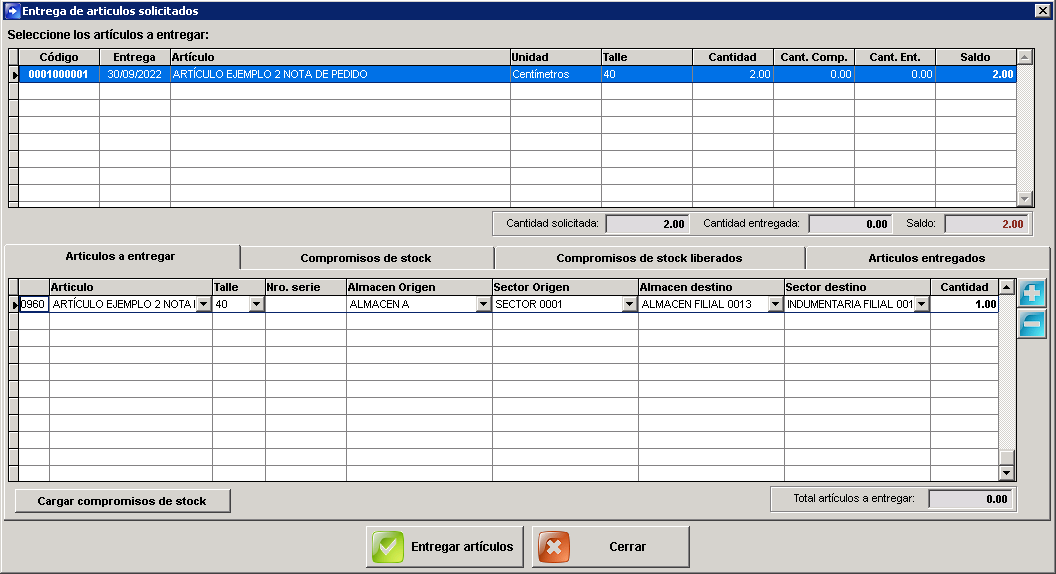Select row code 0001000001
The image size is (1056, 574).
tap(59, 74)
